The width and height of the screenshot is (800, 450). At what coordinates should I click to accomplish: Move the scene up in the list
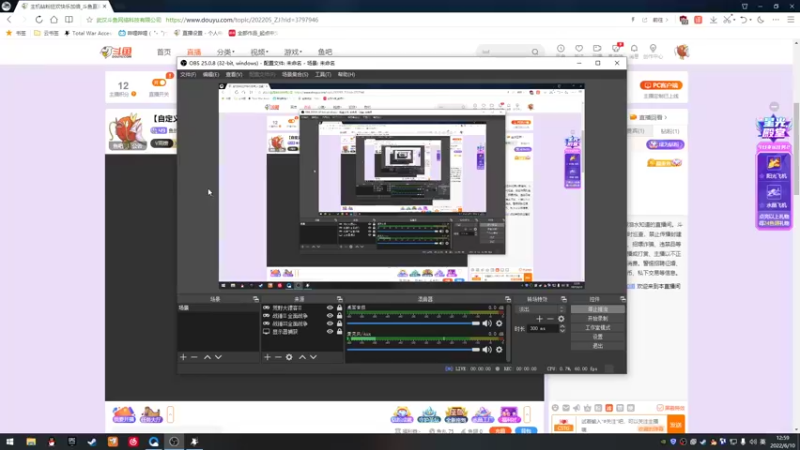(207, 357)
